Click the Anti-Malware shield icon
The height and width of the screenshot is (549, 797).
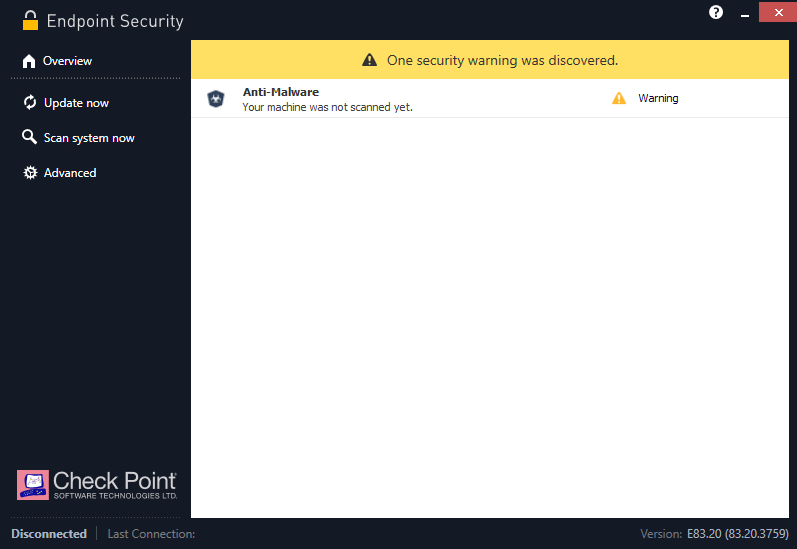(216, 98)
